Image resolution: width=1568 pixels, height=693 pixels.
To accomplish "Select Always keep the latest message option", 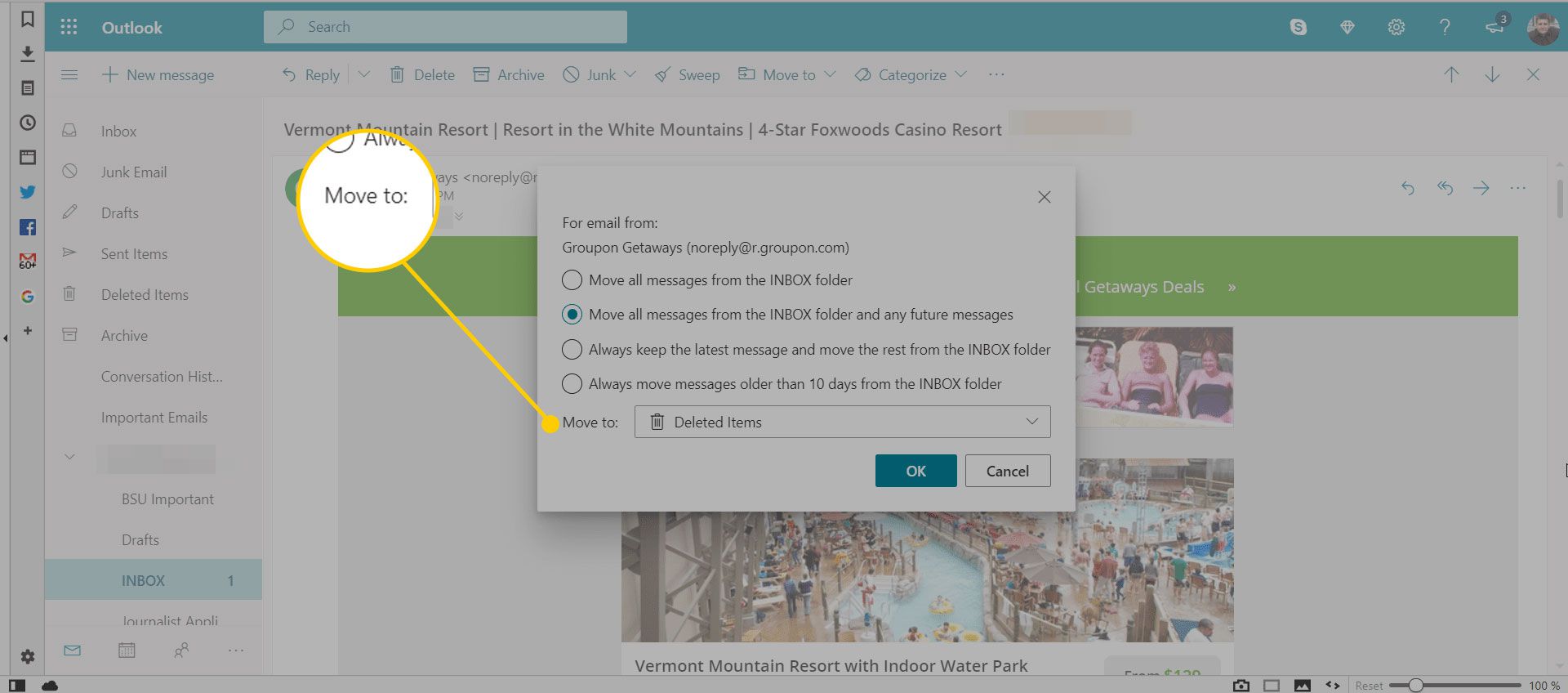I will coord(806,350).
